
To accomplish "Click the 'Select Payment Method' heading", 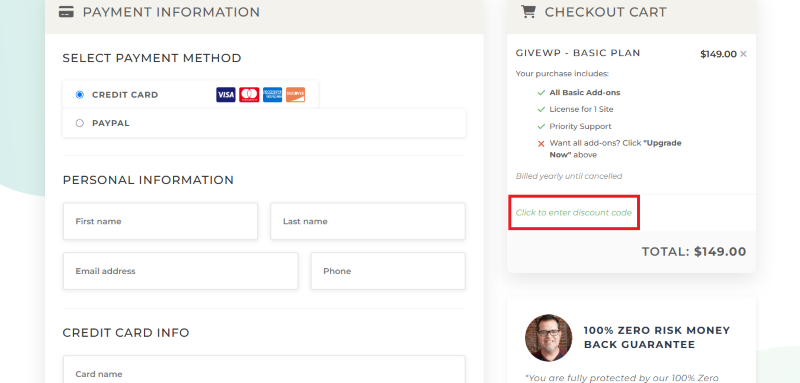I will [152, 58].
